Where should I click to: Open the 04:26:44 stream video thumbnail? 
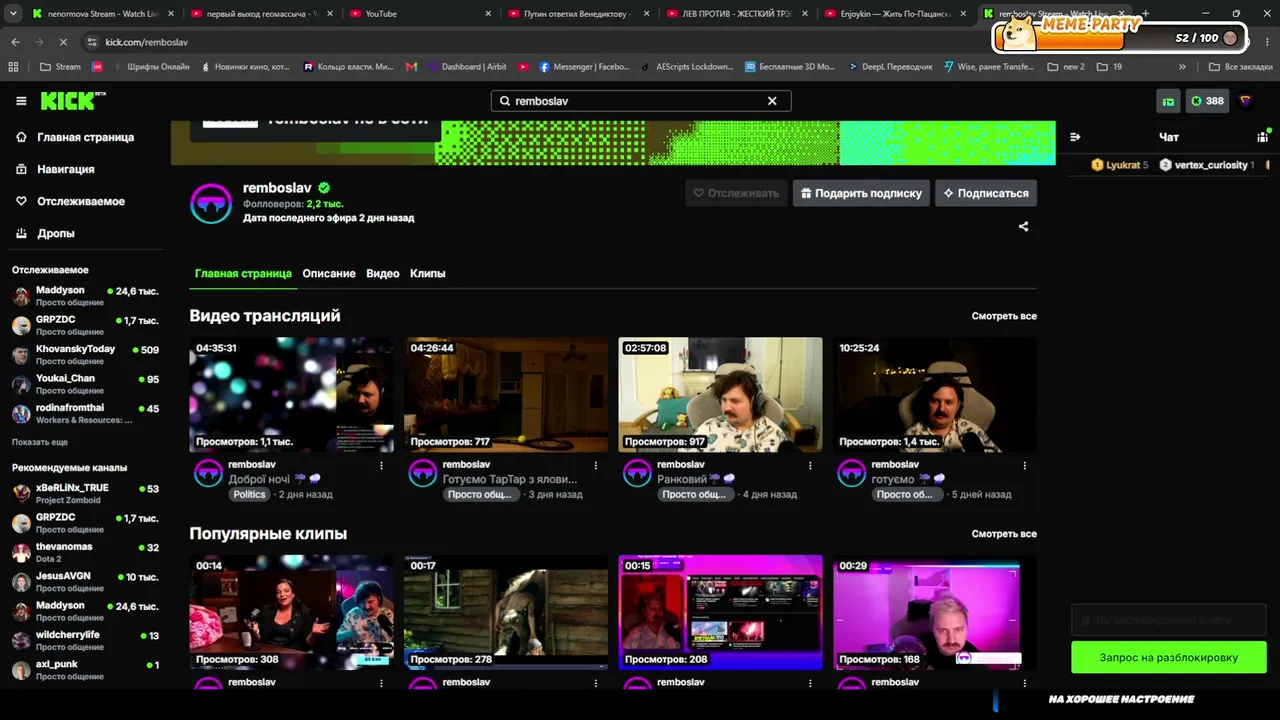(x=506, y=395)
